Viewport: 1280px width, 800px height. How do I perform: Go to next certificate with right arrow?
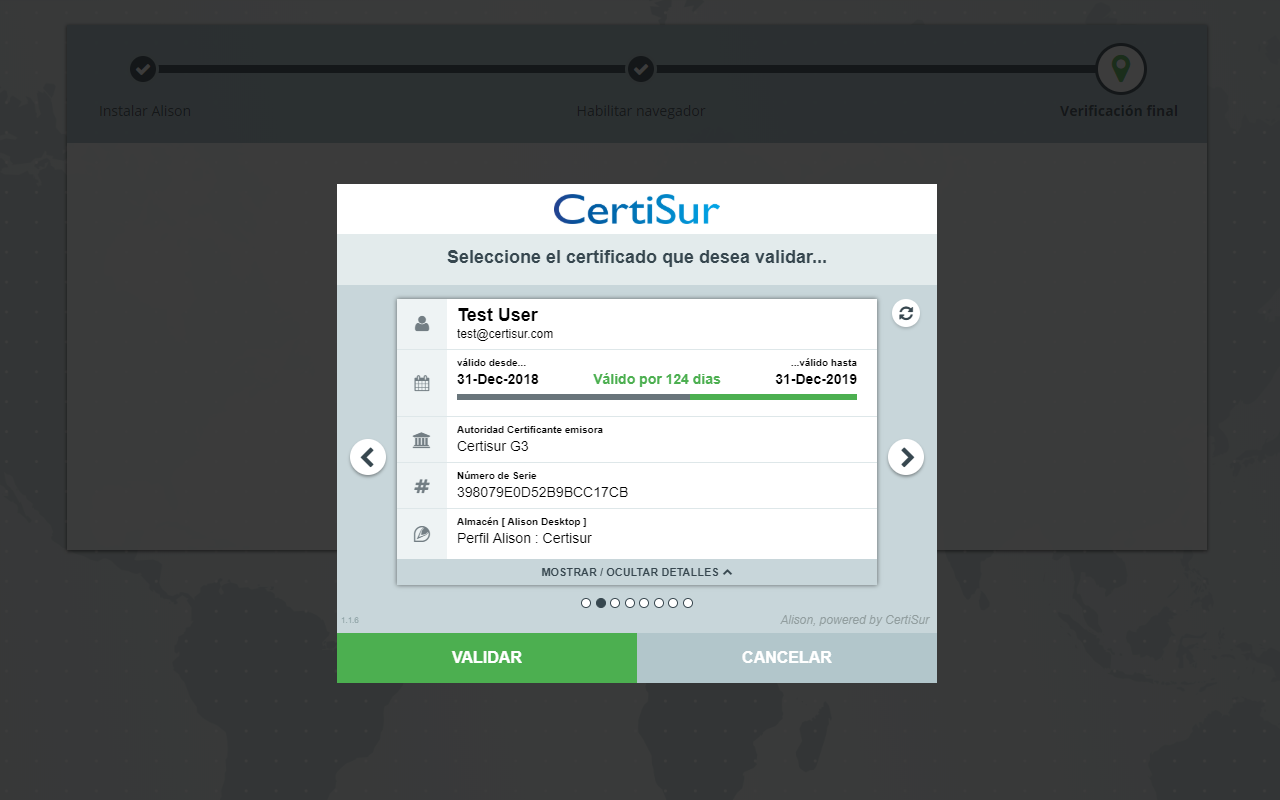point(906,457)
